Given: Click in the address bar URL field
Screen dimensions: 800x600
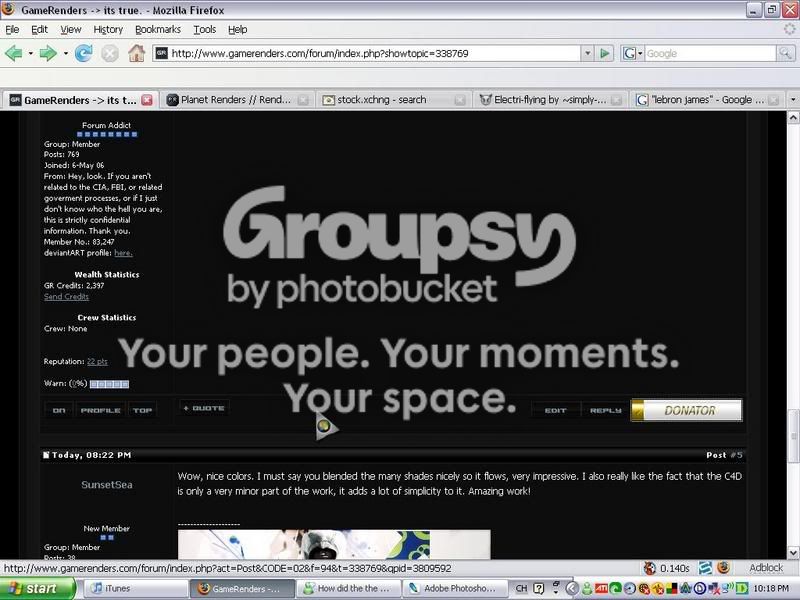Looking at the screenshot, I should click(x=366, y=53).
